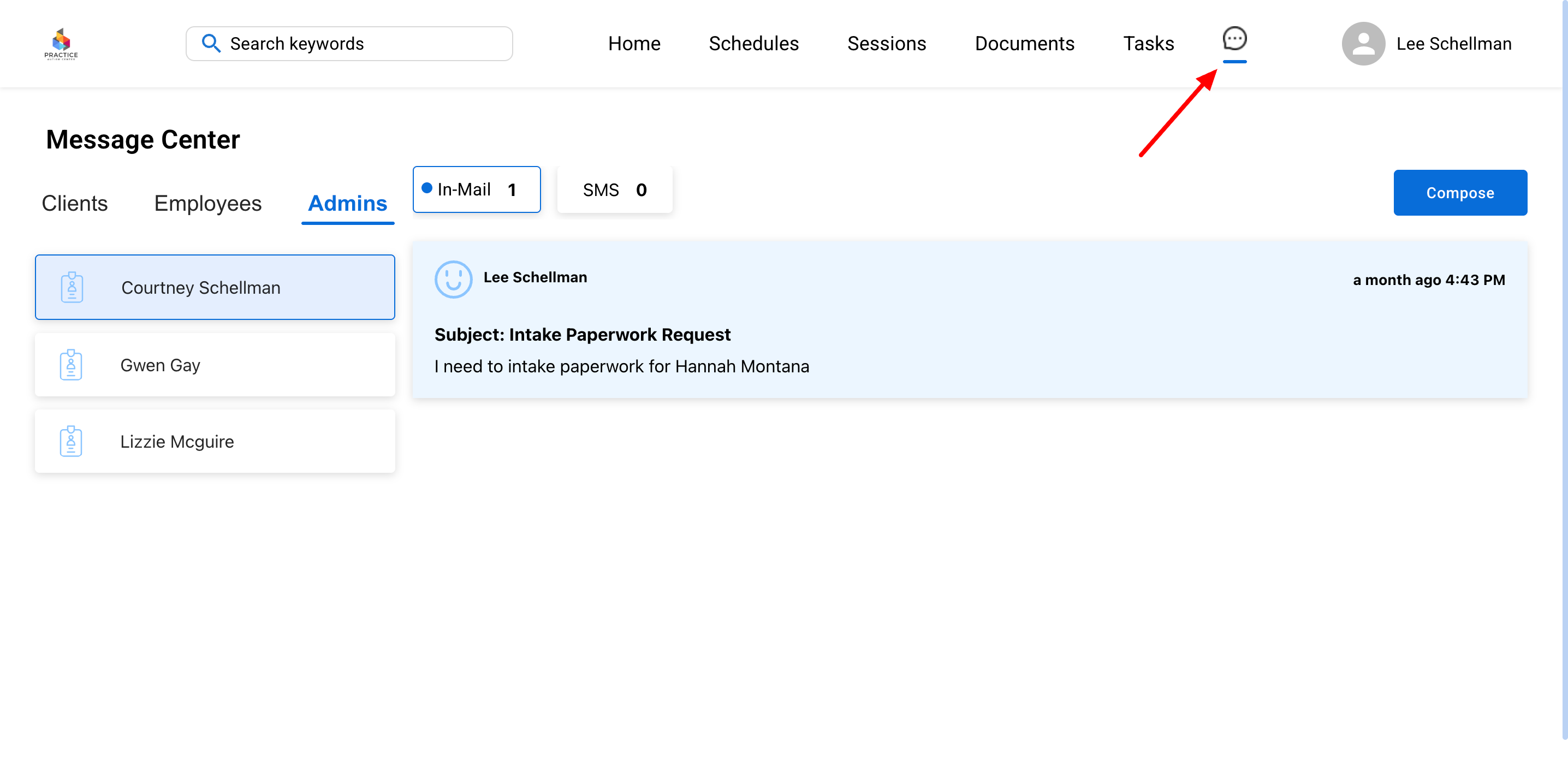The height and width of the screenshot is (784, 1568).
Task: Switch to SMS messages filter
Action: point(614,190)
